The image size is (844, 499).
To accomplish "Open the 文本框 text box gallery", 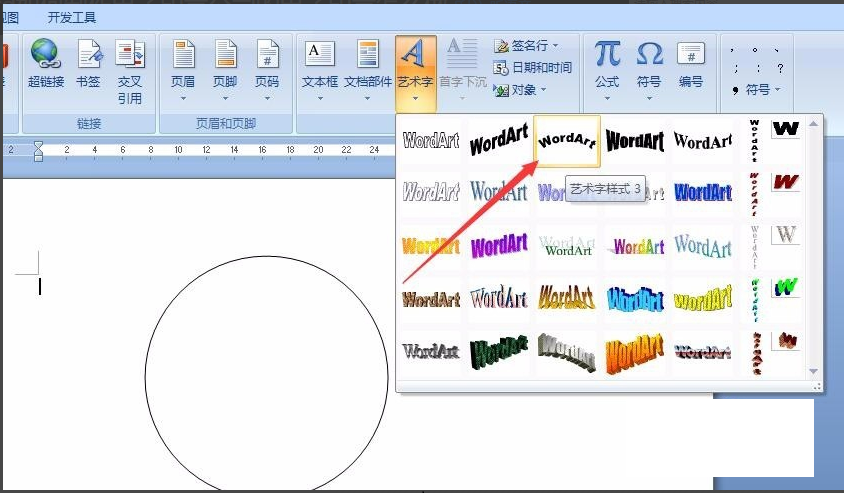I will [320, 70].
